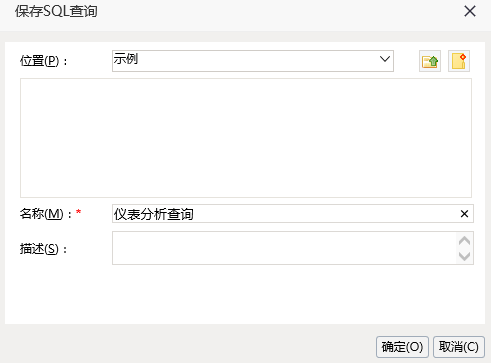The height and width of the screenshot is (363, 491).
Task: Click description box up arrow
Action: [464, 241]
